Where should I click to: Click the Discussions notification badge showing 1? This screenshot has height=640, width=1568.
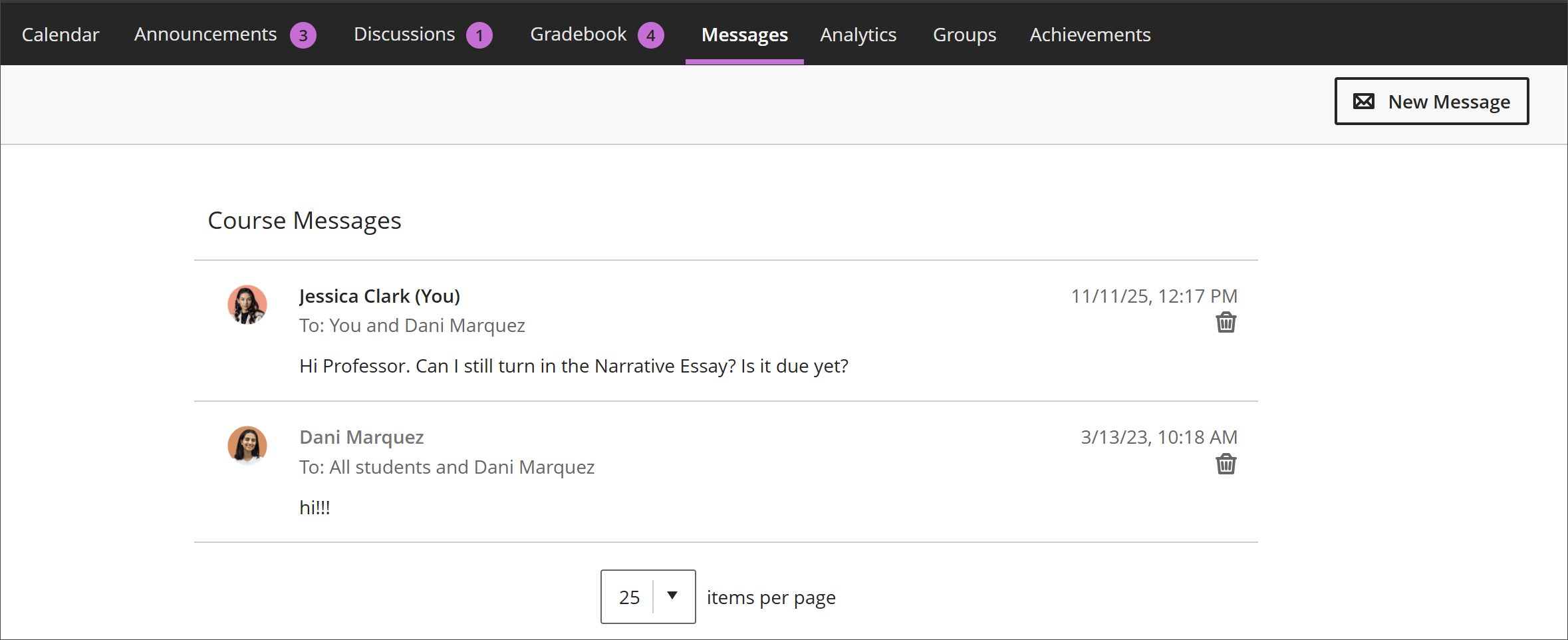click(x=480, y=35)
